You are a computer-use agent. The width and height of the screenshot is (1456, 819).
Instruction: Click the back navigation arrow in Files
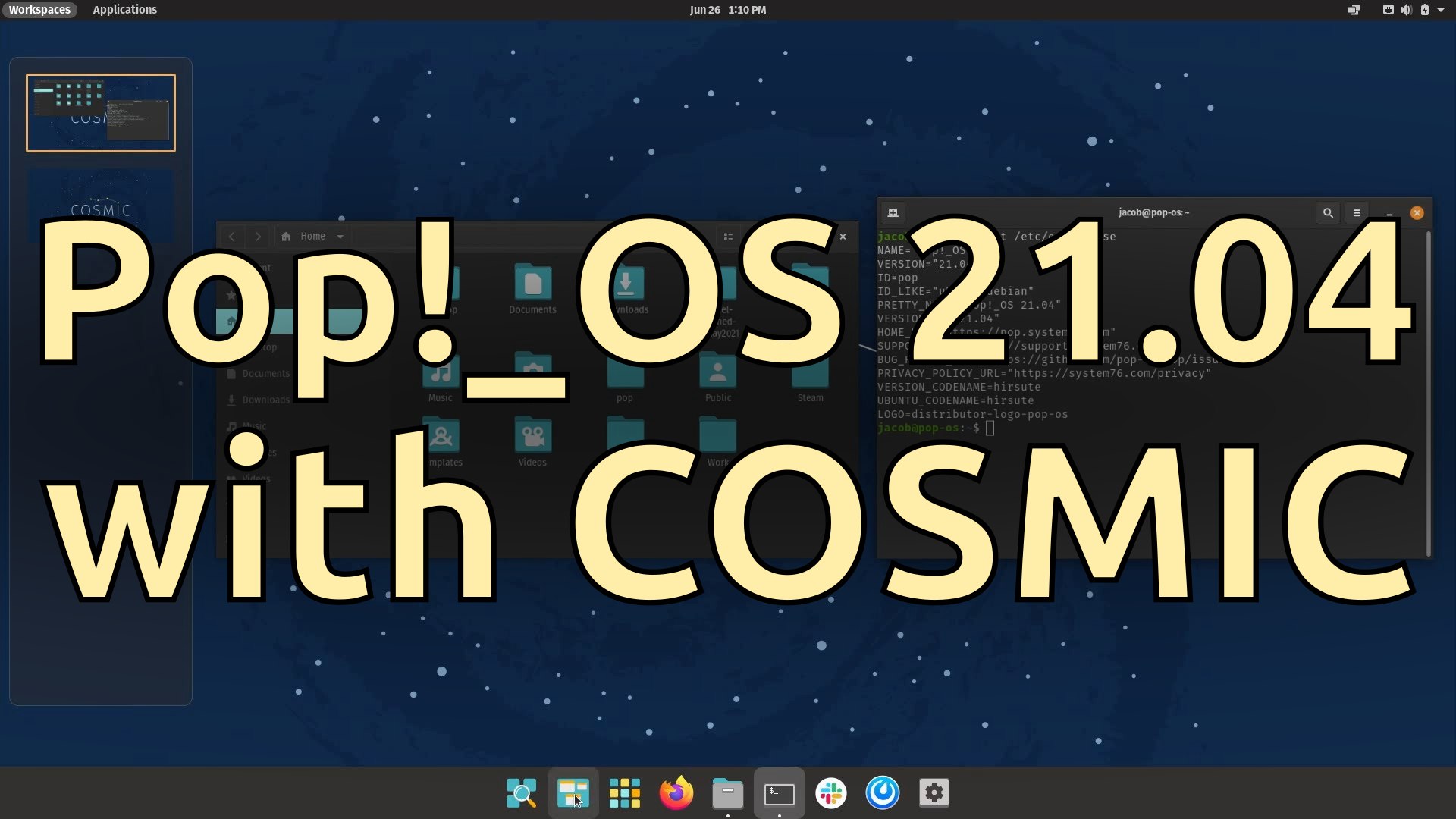point(231,236)
